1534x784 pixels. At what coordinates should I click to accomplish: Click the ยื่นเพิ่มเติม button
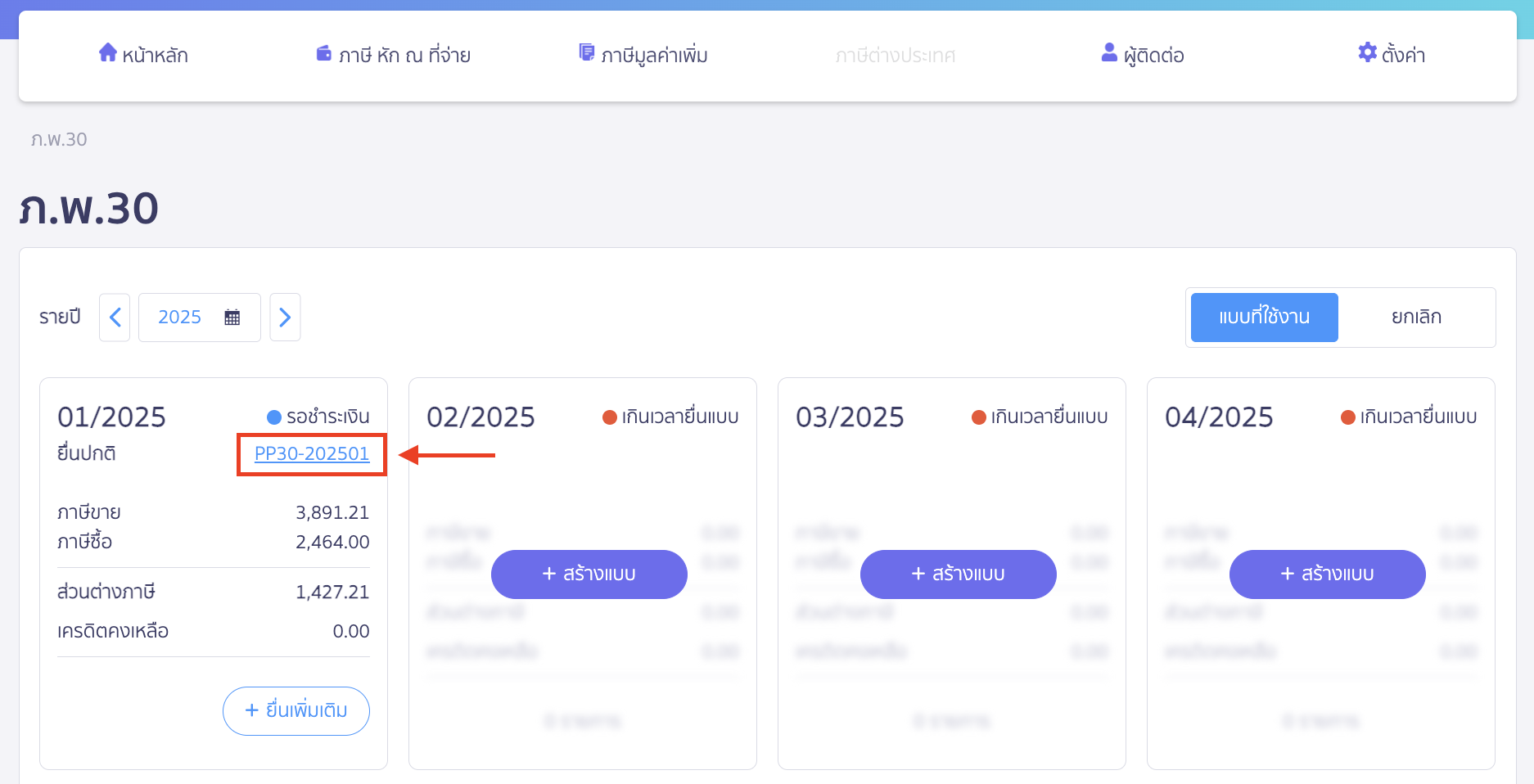296,710
